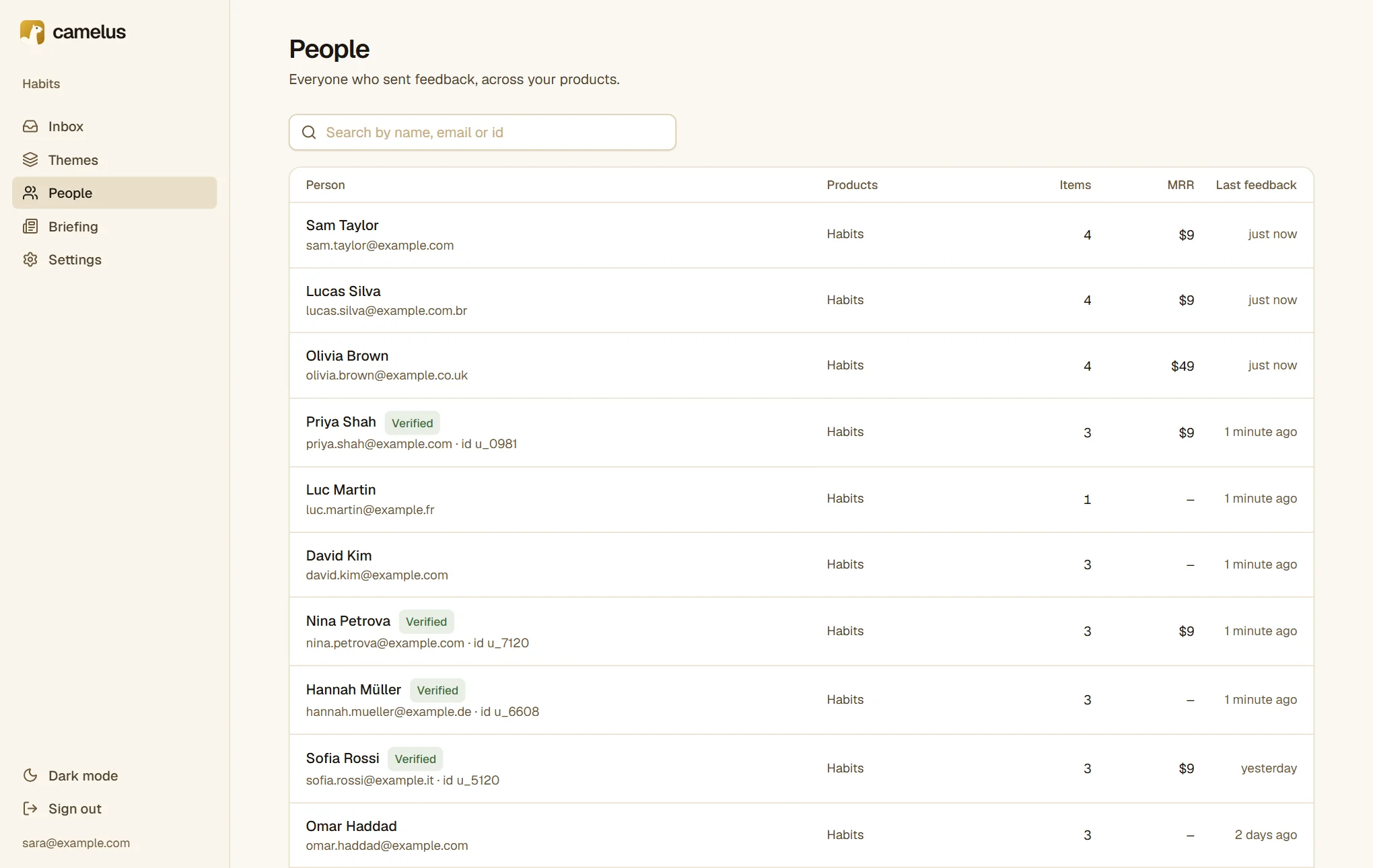Click Verified badge next to Nina Petrova
Image resolution: width=1373 pixels, height=868 pixels.
[426, 622]
